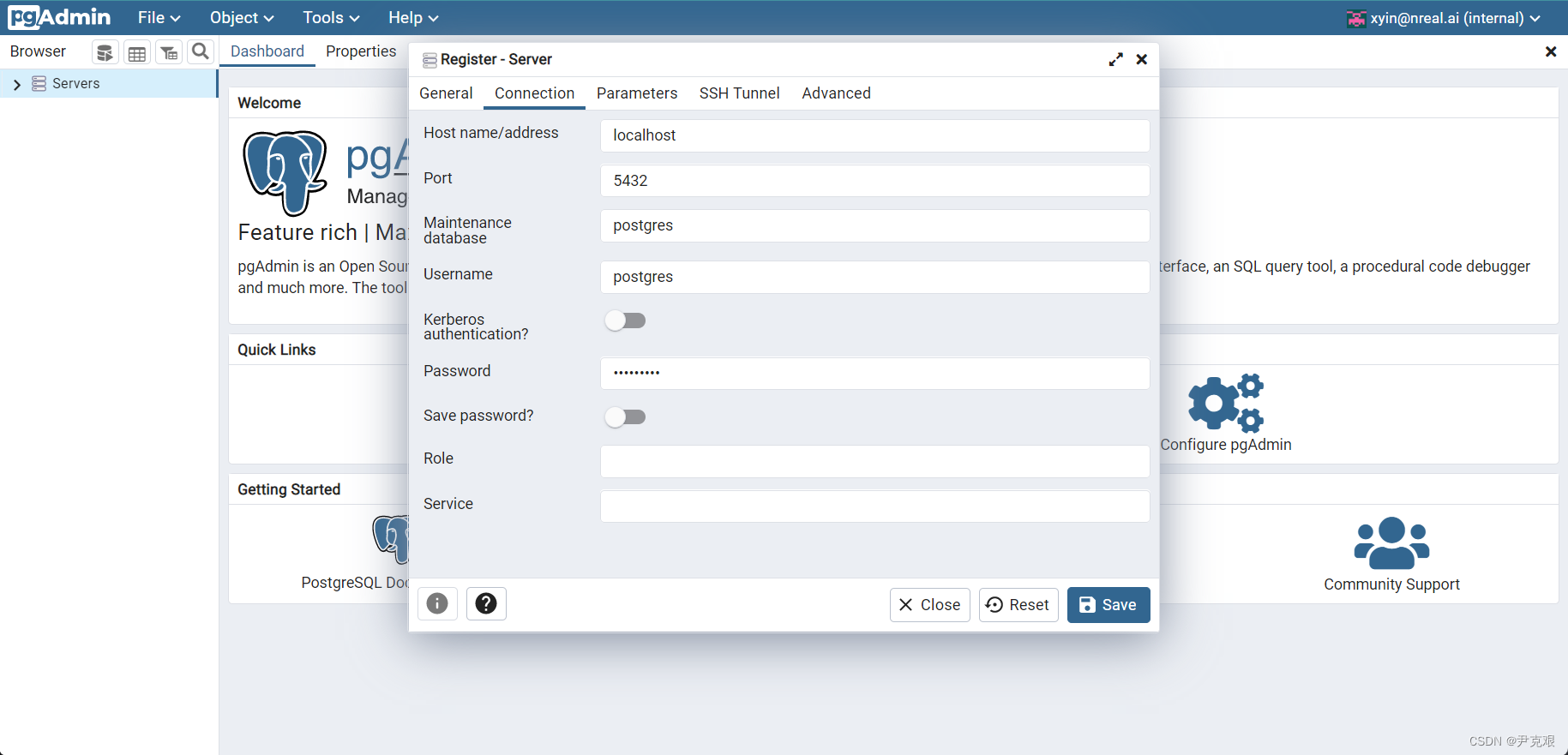The image size is (1568, 755).
Task: Open the Help menu
Action: (413, 17)
